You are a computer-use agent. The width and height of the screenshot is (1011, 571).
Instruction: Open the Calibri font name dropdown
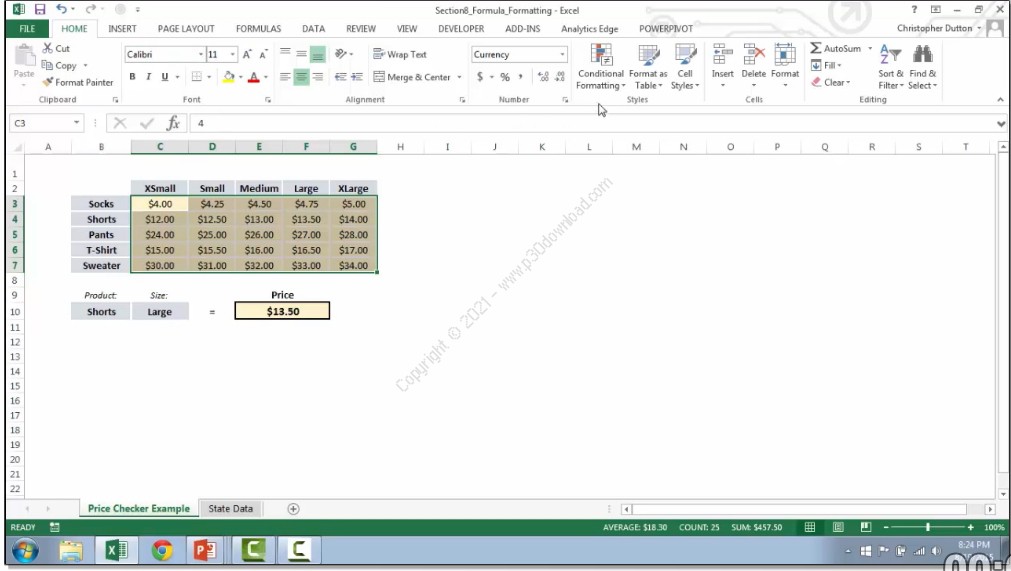point(201,54)
